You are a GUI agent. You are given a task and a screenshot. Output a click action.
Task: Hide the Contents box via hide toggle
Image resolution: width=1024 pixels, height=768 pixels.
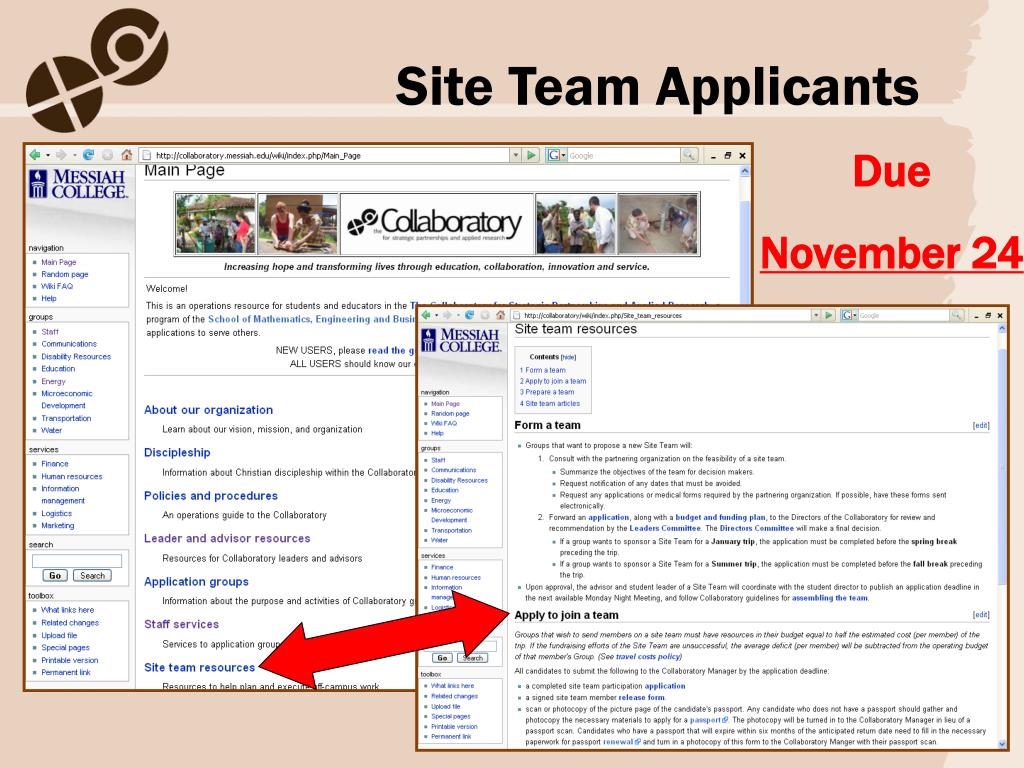click(568, 357)
